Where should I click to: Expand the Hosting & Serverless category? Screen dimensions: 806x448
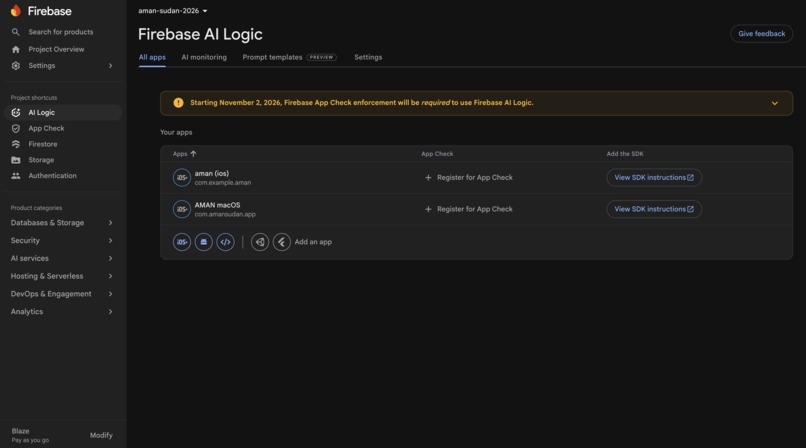pyautogui.click(x=62, y=276)
